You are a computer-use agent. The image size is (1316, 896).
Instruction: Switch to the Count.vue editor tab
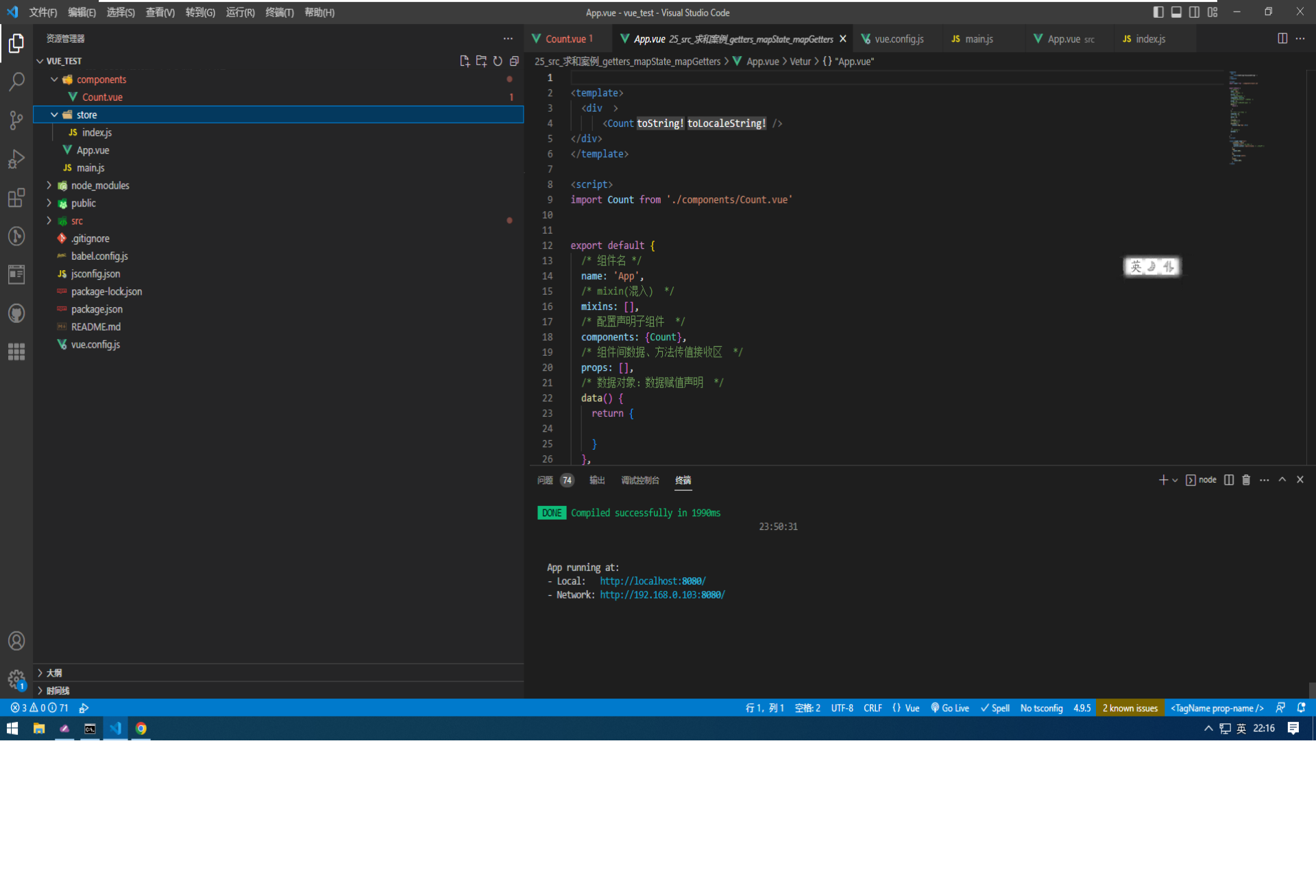[569, 39]
